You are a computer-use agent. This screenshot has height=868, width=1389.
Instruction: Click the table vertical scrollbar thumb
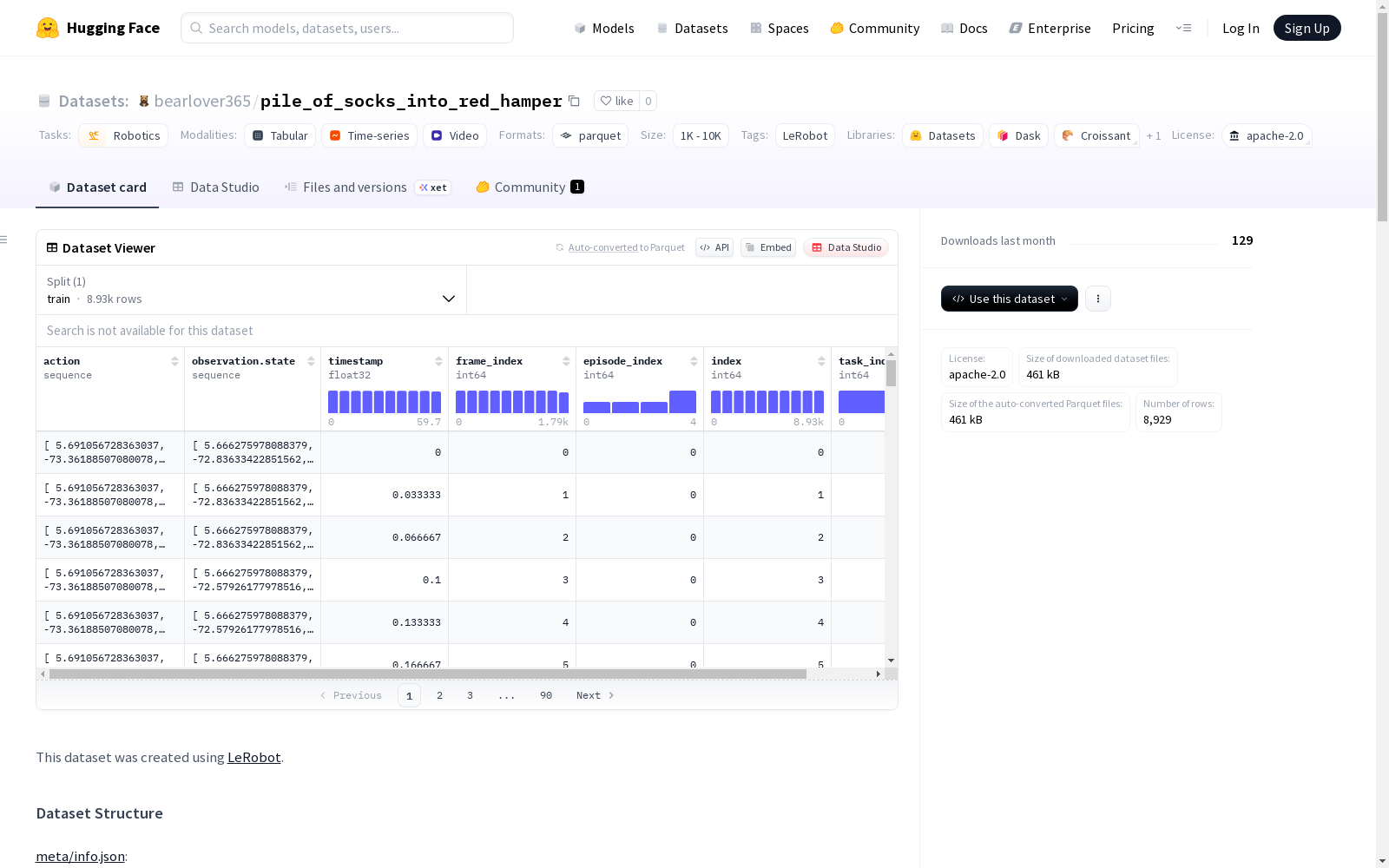[891, 373]
